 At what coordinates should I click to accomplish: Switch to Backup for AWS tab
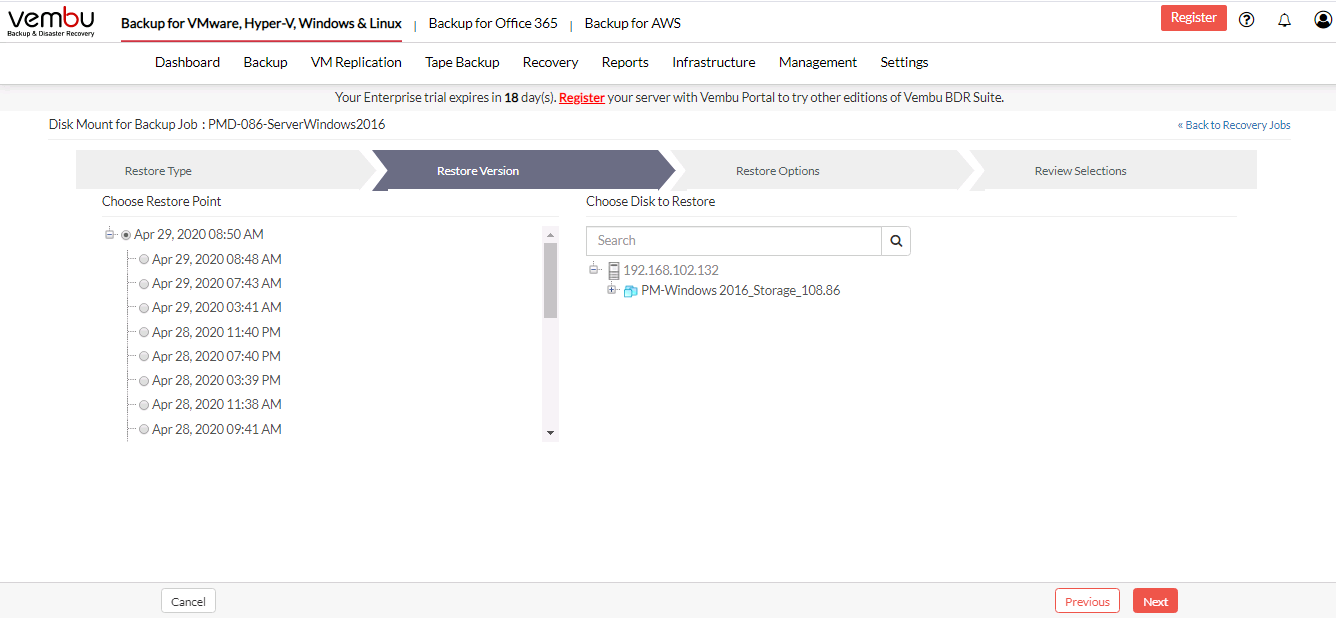point(632,23)
